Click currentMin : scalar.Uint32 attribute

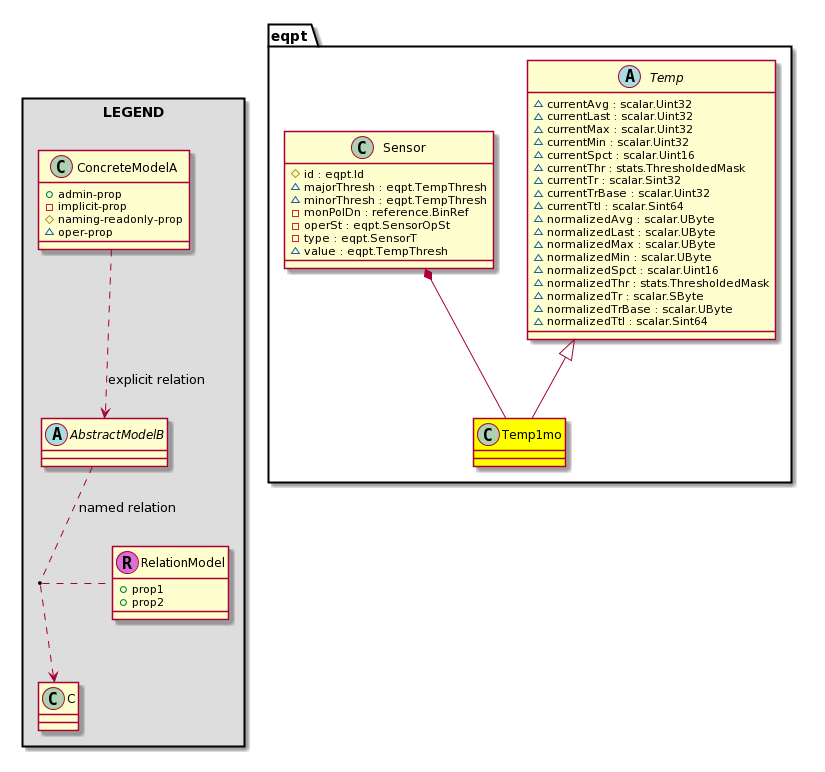coord(618,142)
